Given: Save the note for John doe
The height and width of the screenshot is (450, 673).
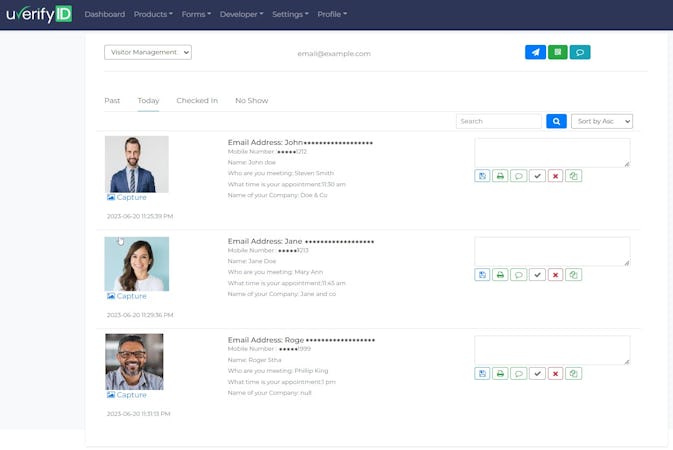Looking at the screenshot, I should tap(482, 176).
